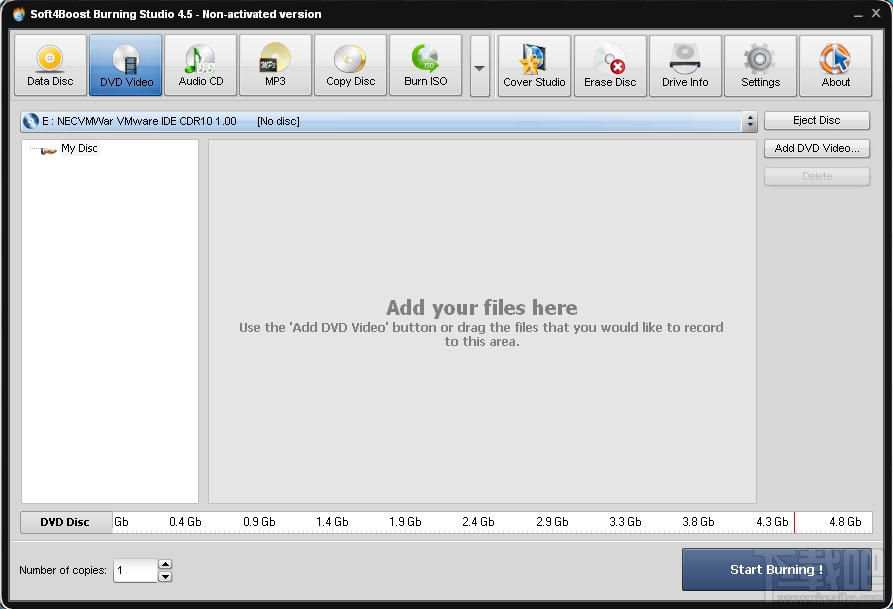Minimize the Burning Studio window
The width and height of the screenshot is (893, 609).
858,14
